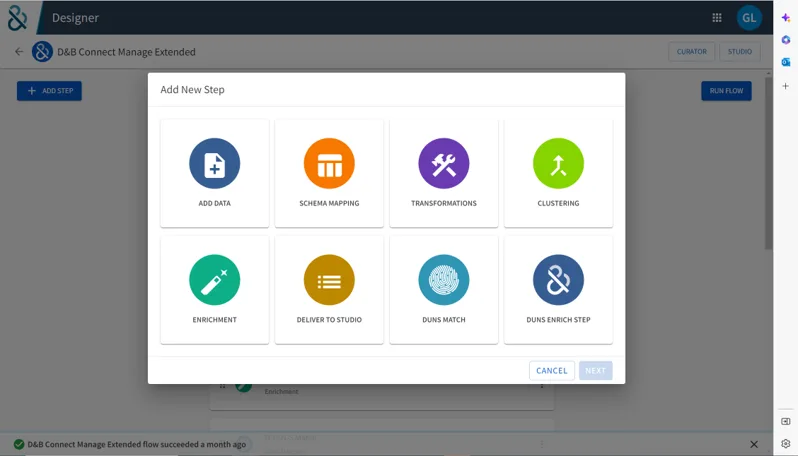The height and width of the screenshot is (456, 798).
Task: Choose the Schema Mapping step icon
Action: point(329,163)
